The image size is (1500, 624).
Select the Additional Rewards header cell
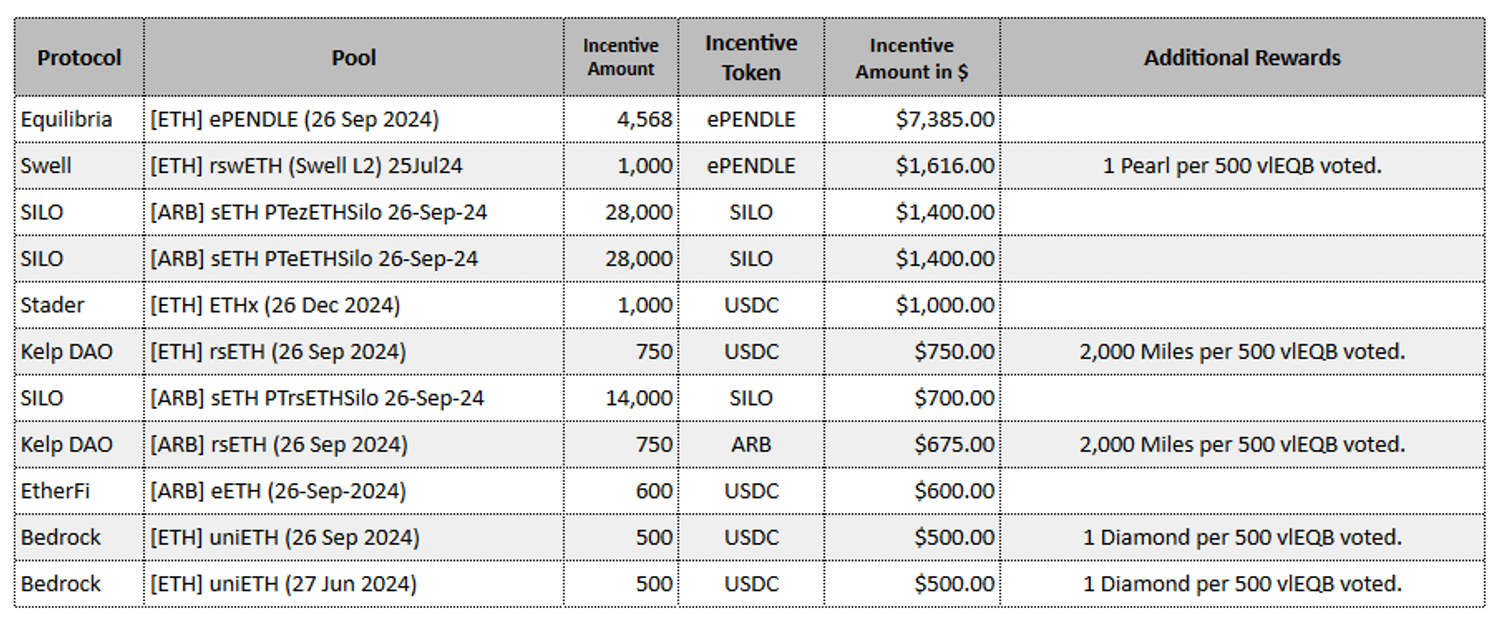1242,58
